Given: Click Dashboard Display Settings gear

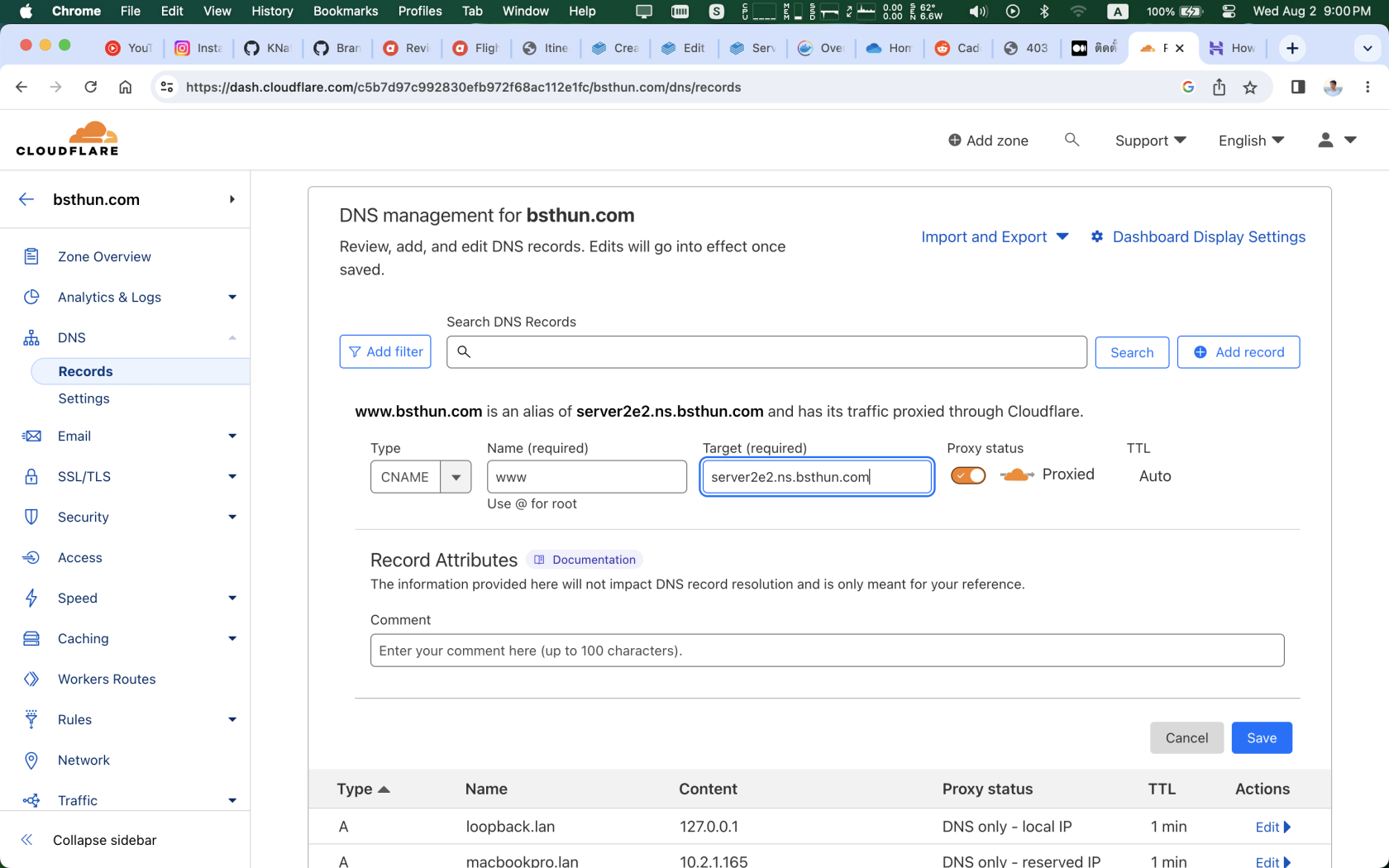Looking at the screenshot, I should tap(1097, 236).
